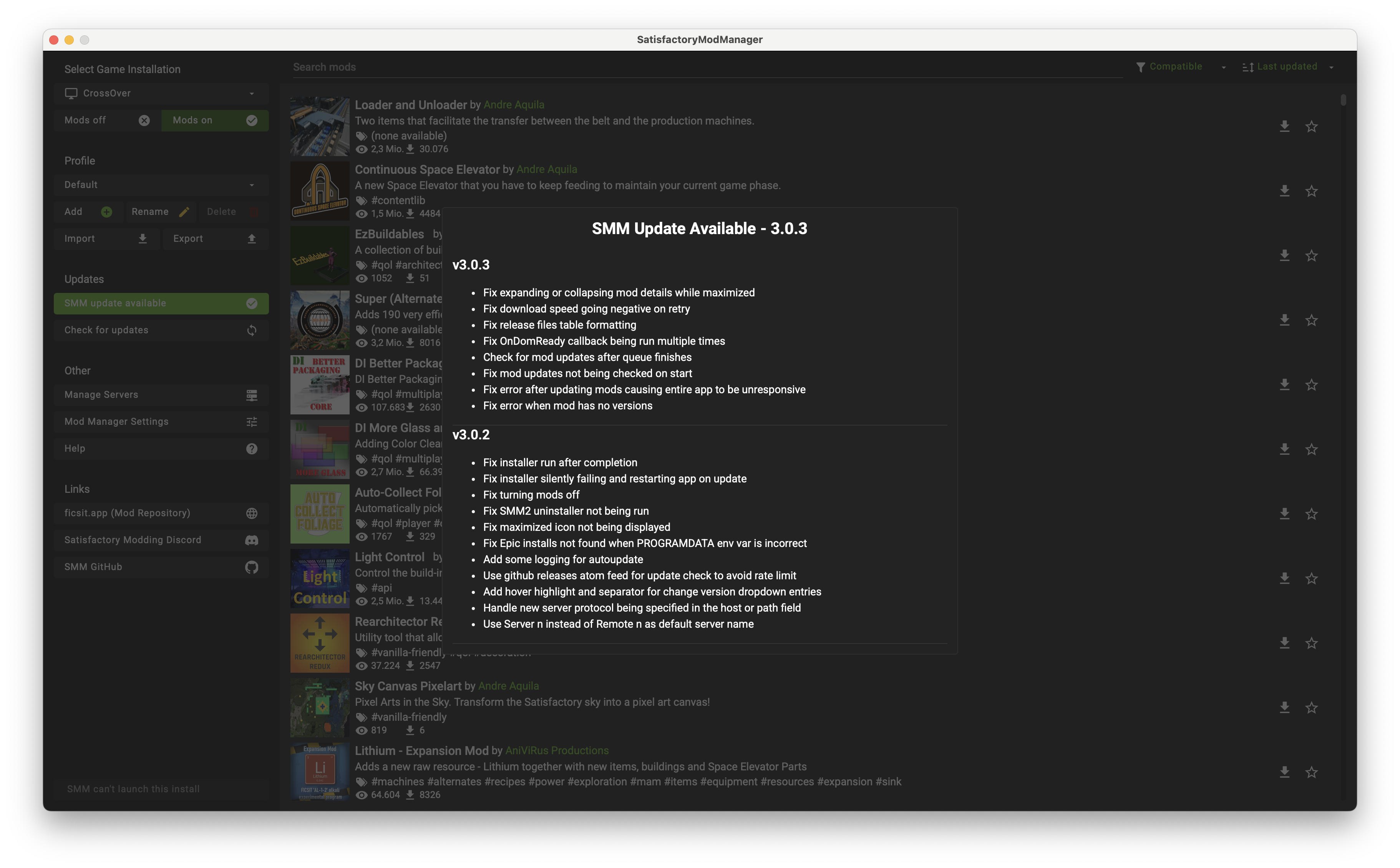This screenshot has height=868, width=1400.
Task: Click author Andre Aquila on Loader and Unloader
Action: 514,105
